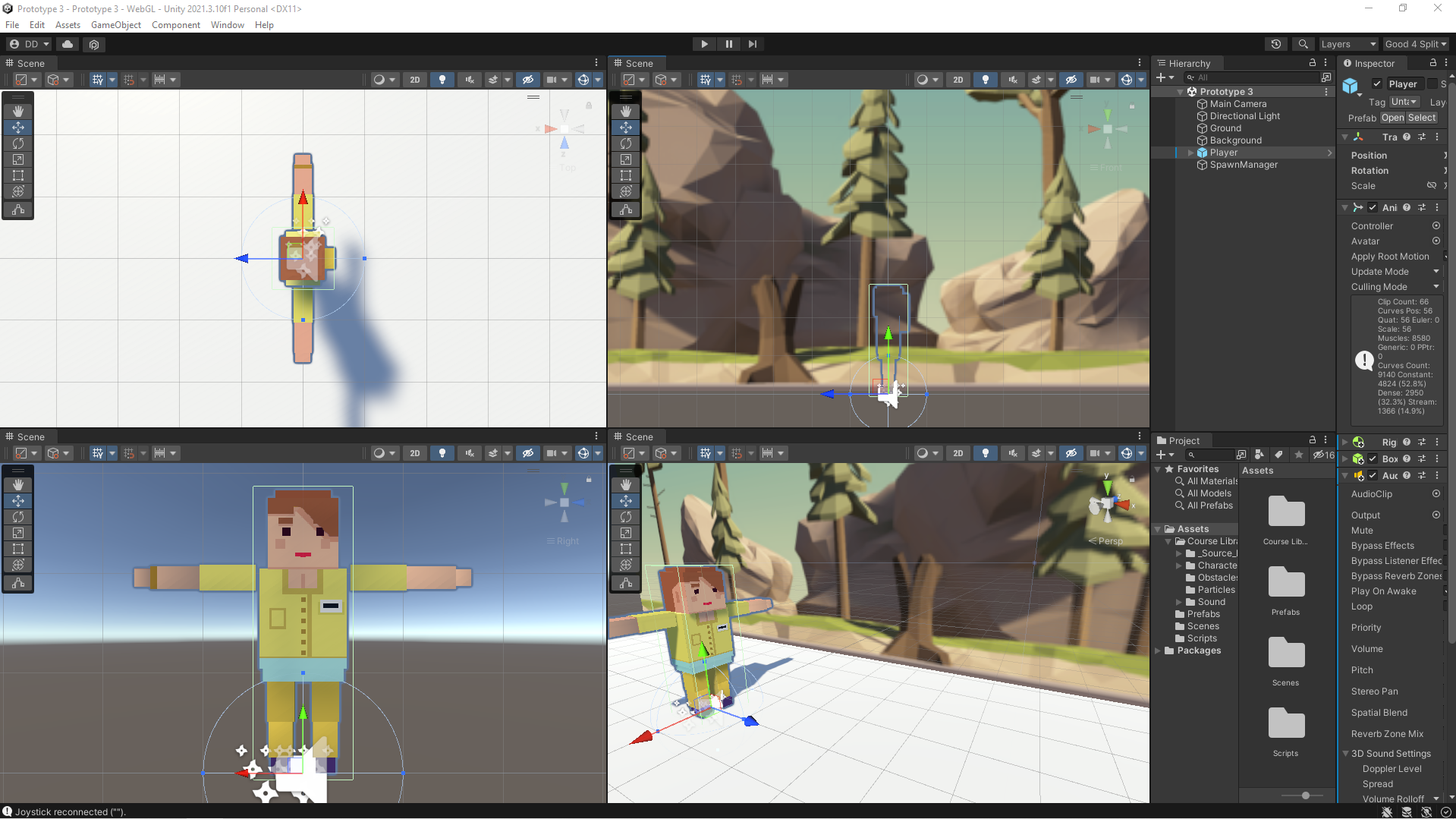The width and height of the screenshot is (1456, 819).
Task: Select the Hand tool in the Top scene view
Action: click(x=18, y=112)
